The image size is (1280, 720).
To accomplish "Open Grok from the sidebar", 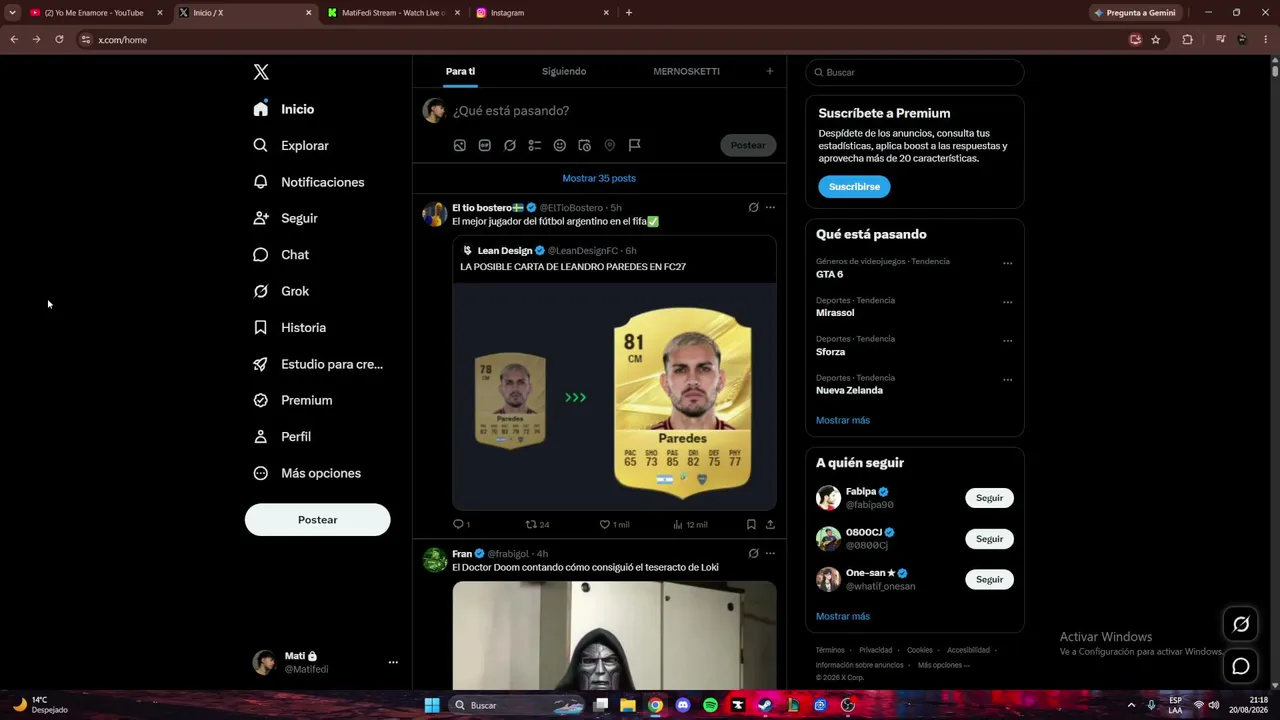I will pos(281,291).
